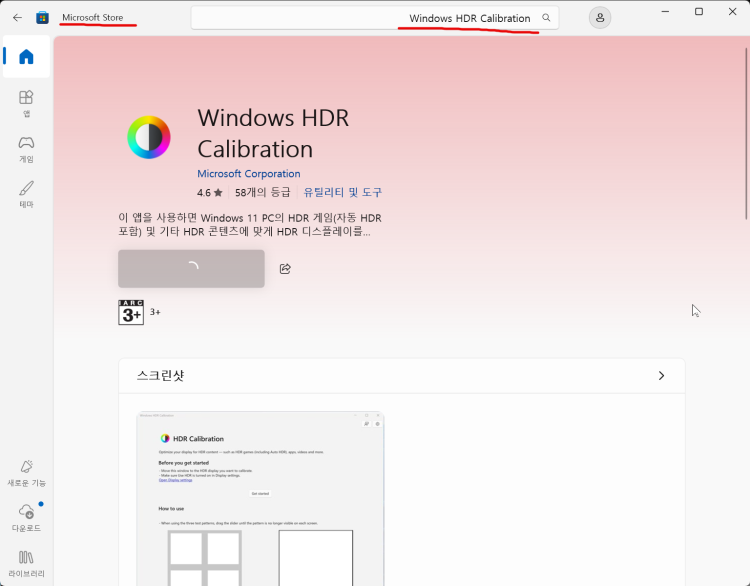Click the share icon beside install button
The image size is (750, 586).
(285, 269)
